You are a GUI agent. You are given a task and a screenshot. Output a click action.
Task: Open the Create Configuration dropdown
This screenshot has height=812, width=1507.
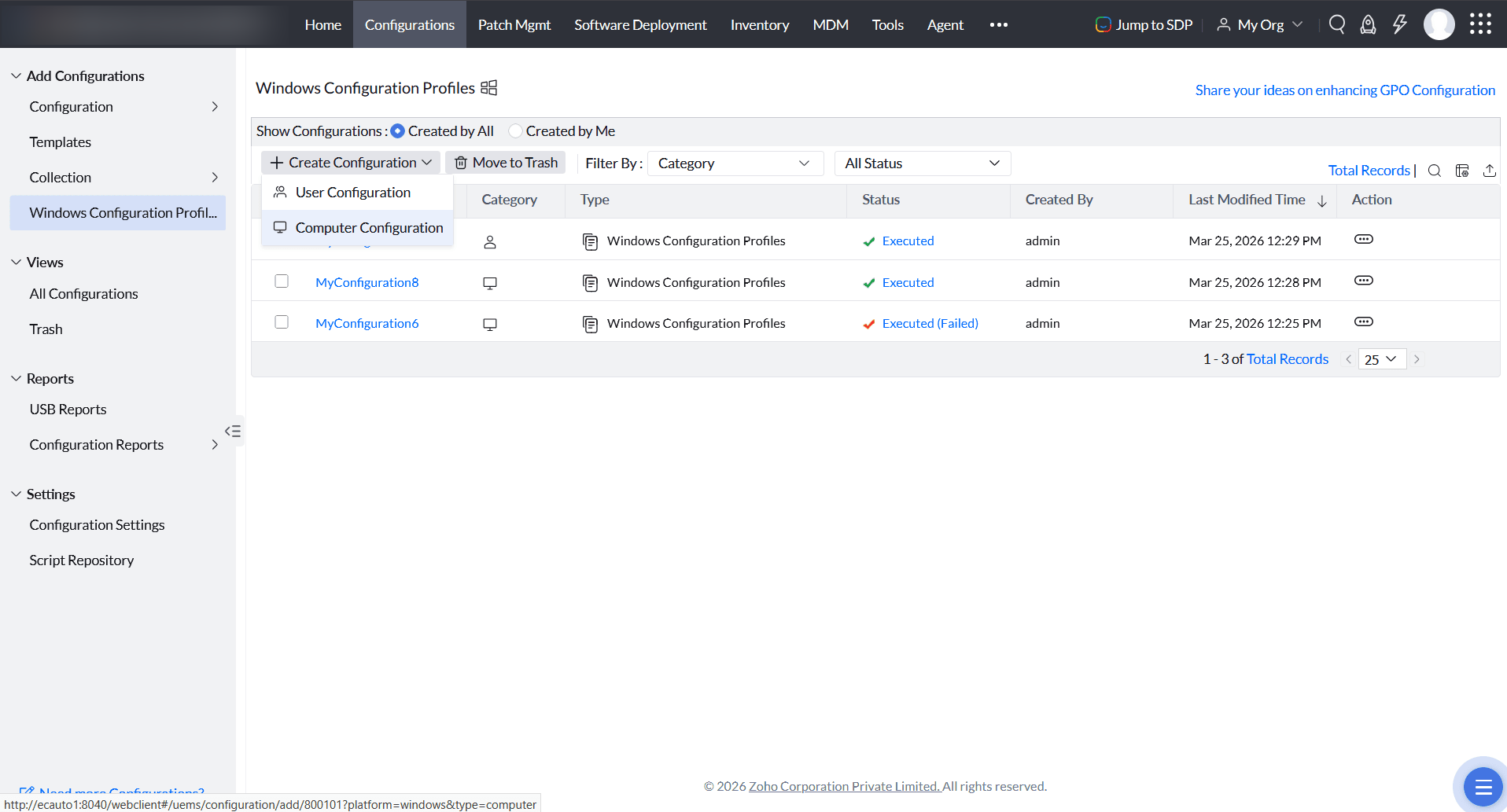[x=351, y=163]
